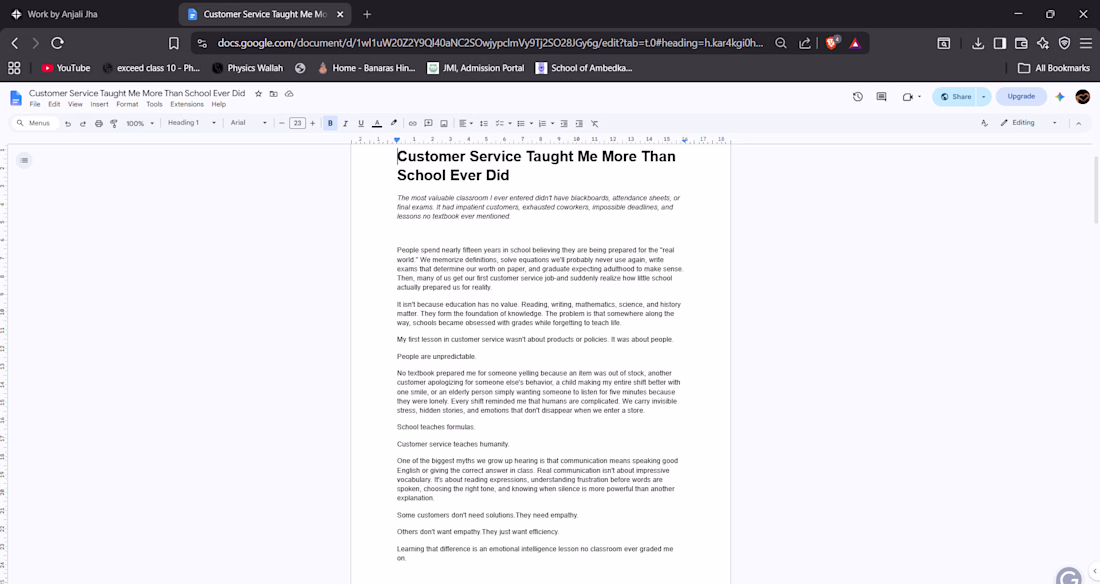This screenshot has width=1100, height=584.
Task: Click the font size field showing 23
Action: (x=297, y=124)
